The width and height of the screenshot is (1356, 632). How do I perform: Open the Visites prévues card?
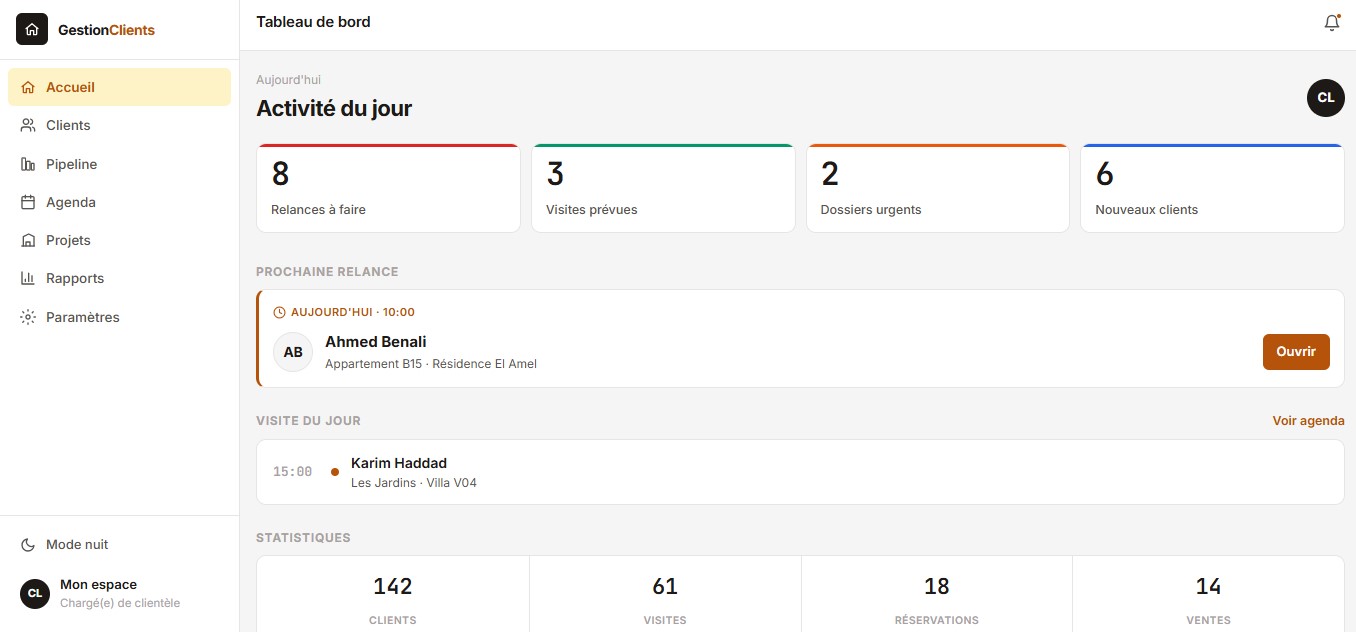tap(663, 188)
